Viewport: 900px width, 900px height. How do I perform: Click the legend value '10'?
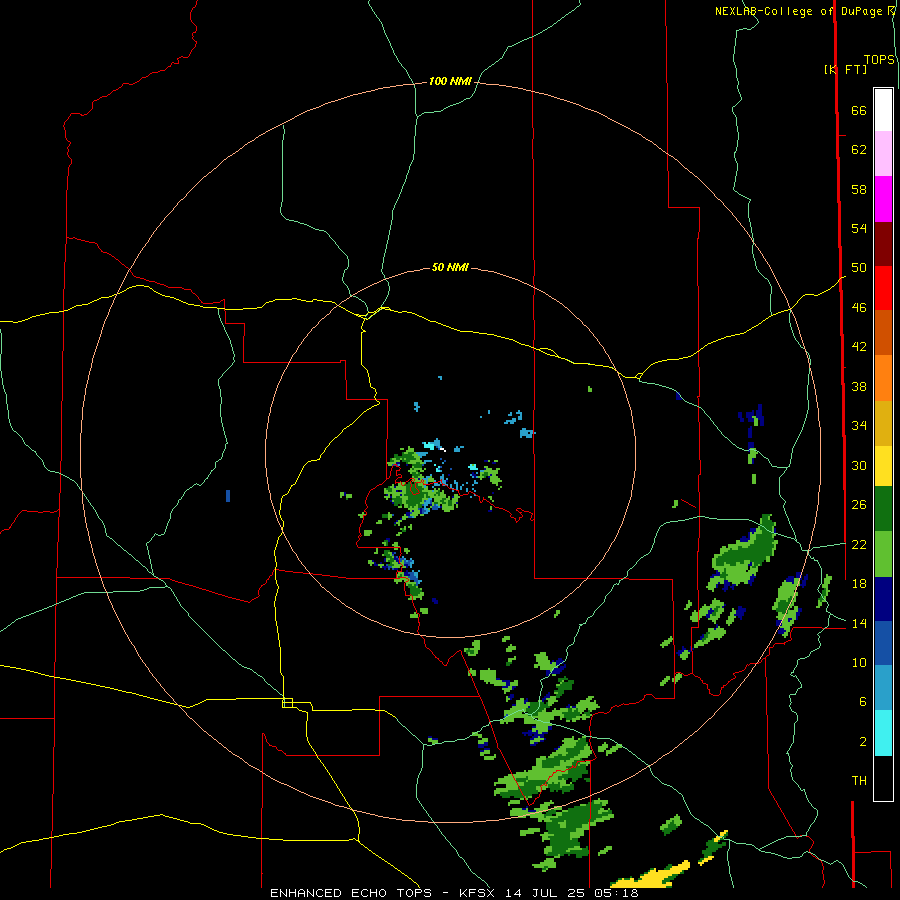(859, 662)
